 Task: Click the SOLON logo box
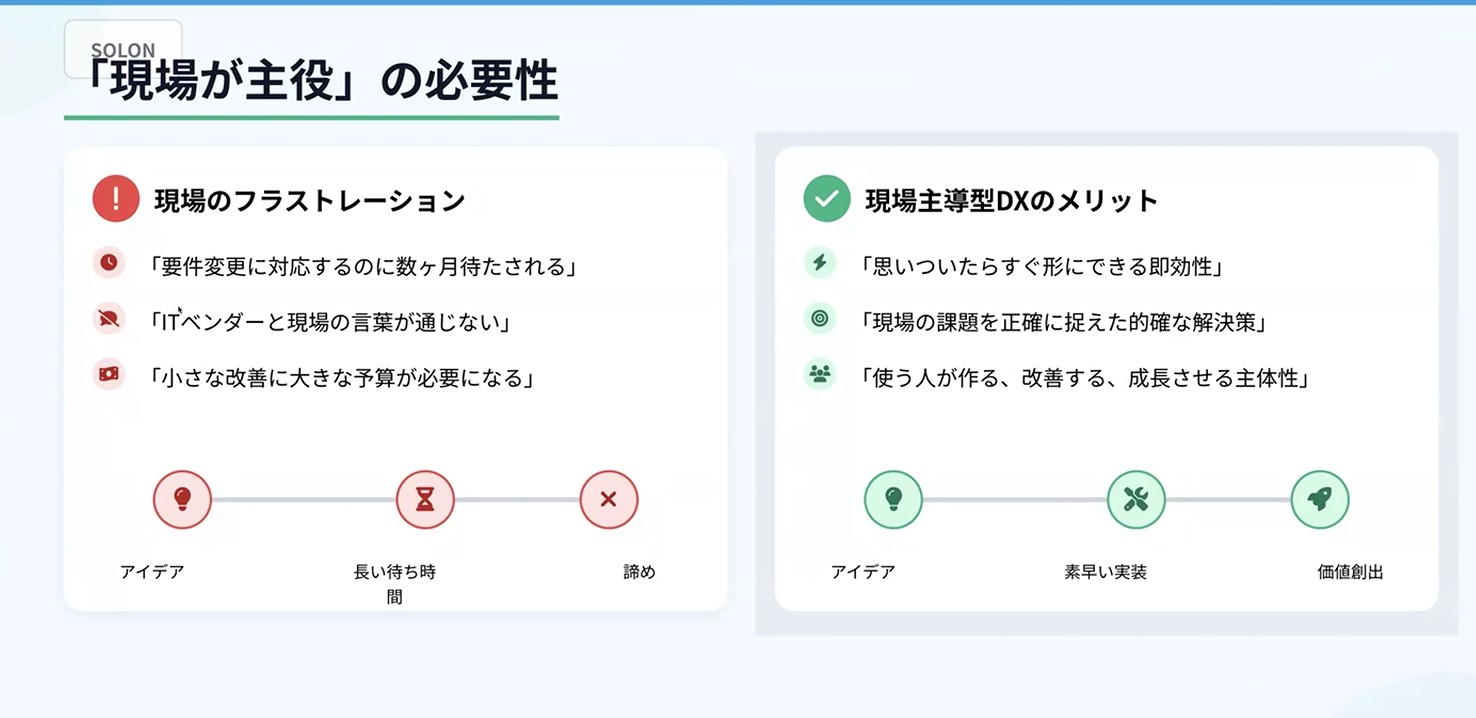pos(123,49)
